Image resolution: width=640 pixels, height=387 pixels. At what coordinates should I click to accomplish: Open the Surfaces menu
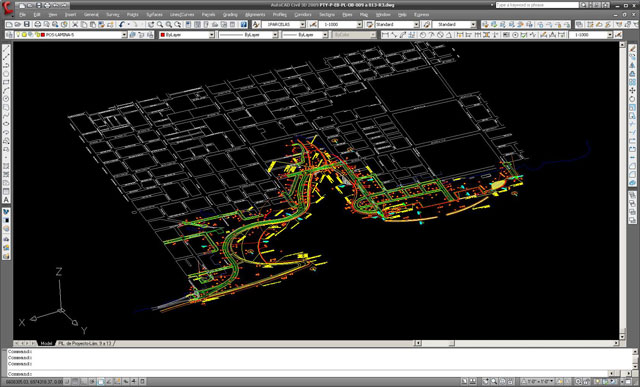pos(154,15)
